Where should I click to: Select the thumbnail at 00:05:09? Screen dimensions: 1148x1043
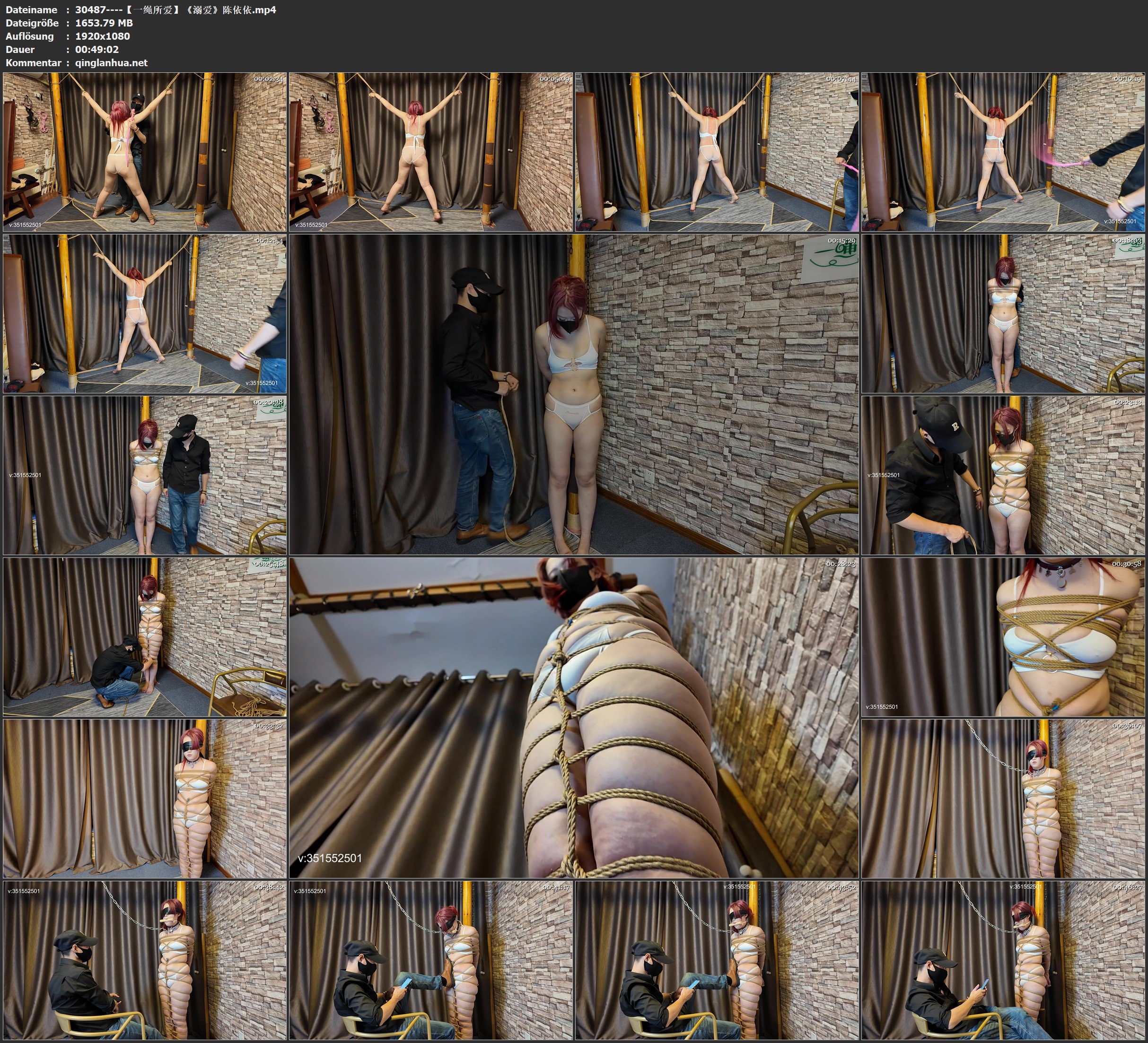(430, 151)
